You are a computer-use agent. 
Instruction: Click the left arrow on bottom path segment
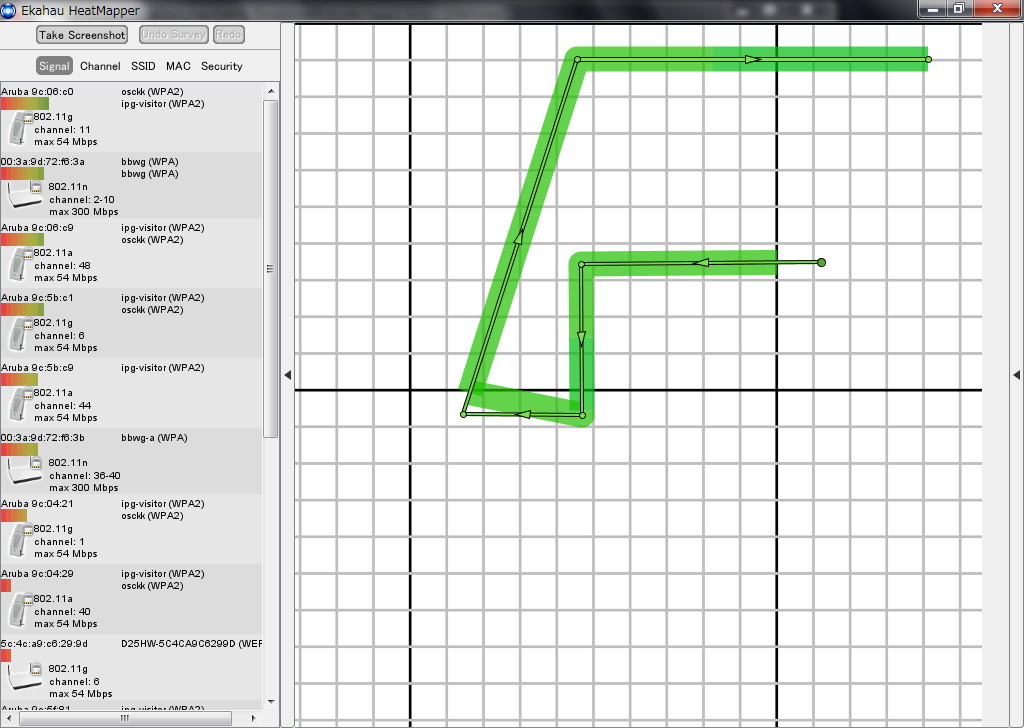522,415
